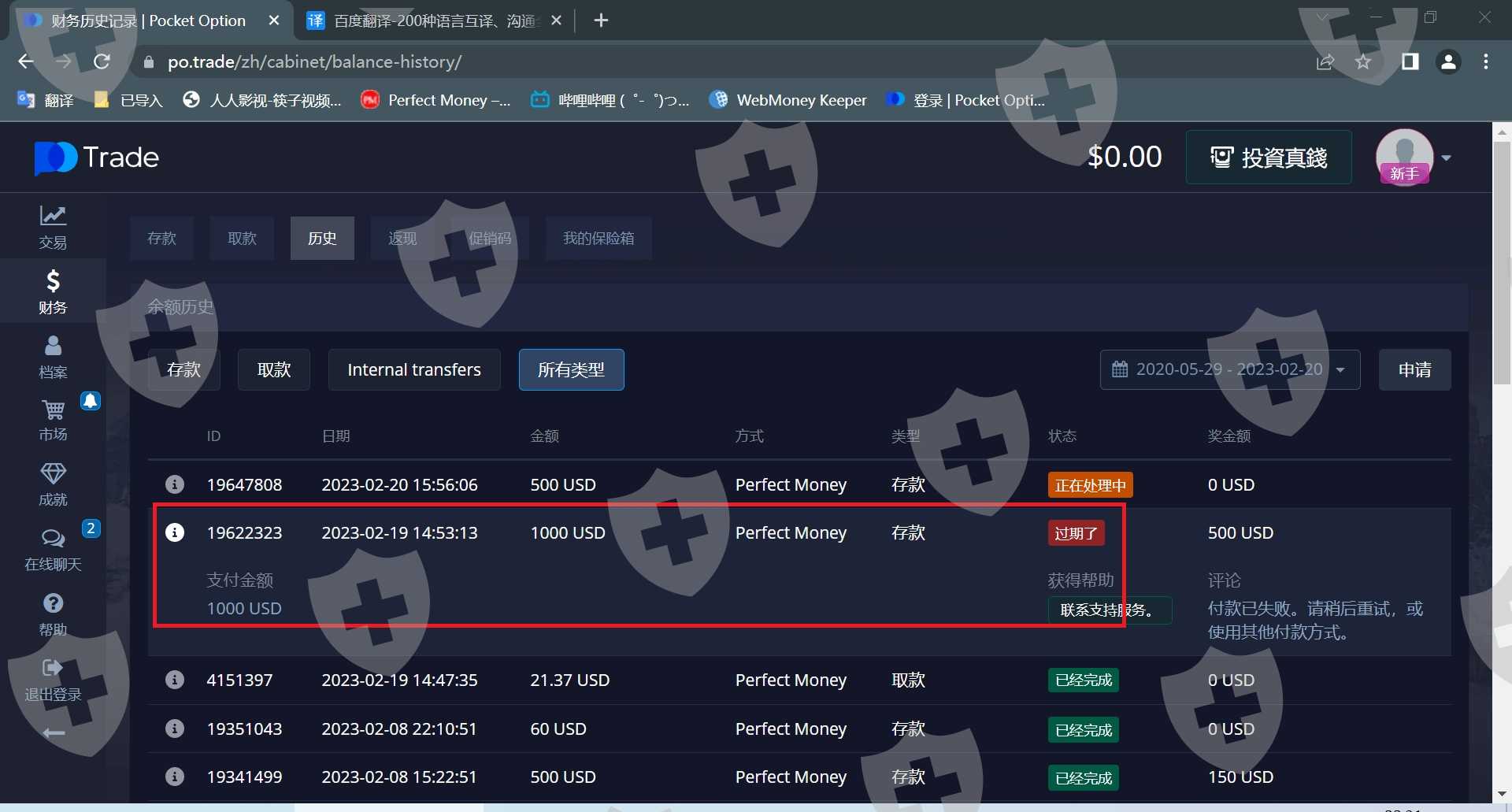Filter history by Internal transfers
The height and width of the screenshot is (812, 1512).
coord(413,369)
